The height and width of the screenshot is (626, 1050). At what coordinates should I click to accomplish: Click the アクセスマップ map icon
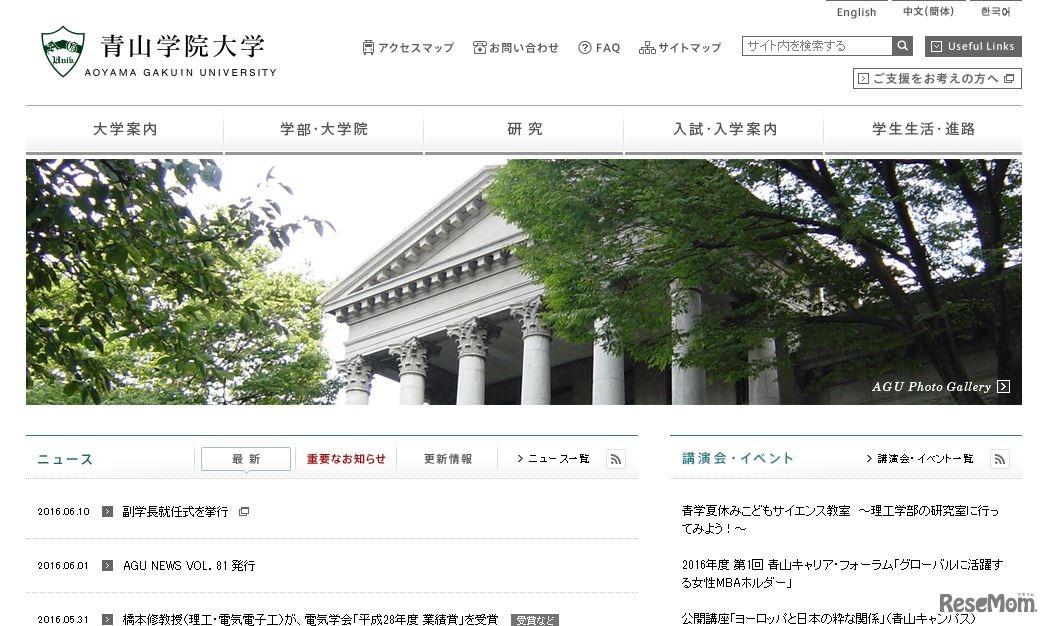tap(370, 46)
